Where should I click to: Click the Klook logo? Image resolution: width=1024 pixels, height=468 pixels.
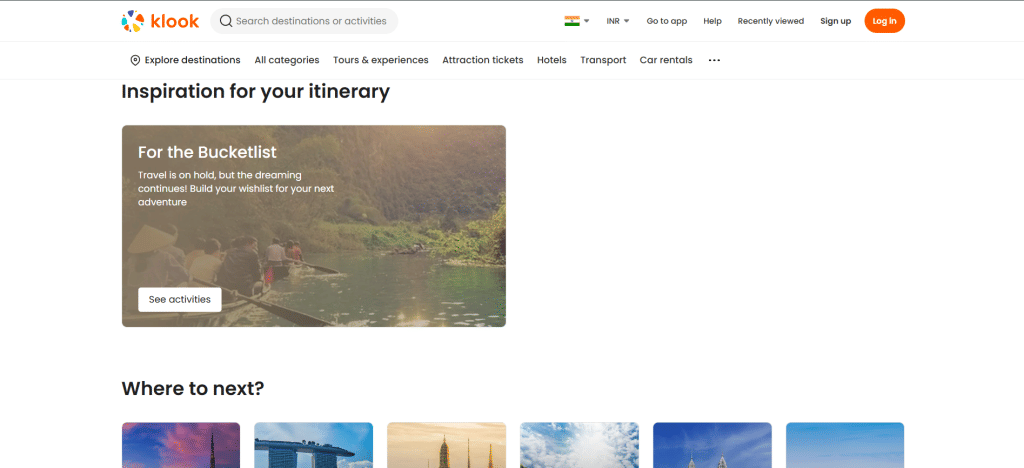coord(160,21)
